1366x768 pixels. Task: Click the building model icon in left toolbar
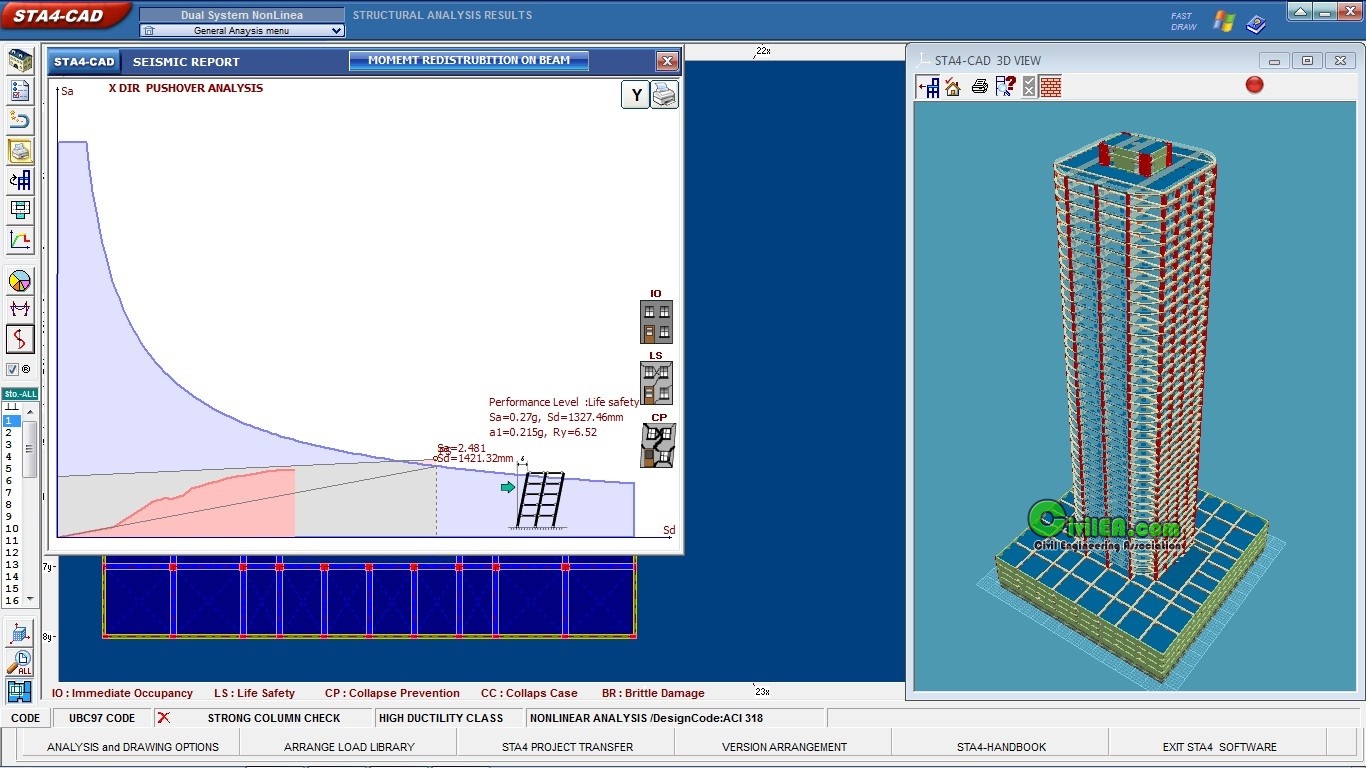[20, 61]
